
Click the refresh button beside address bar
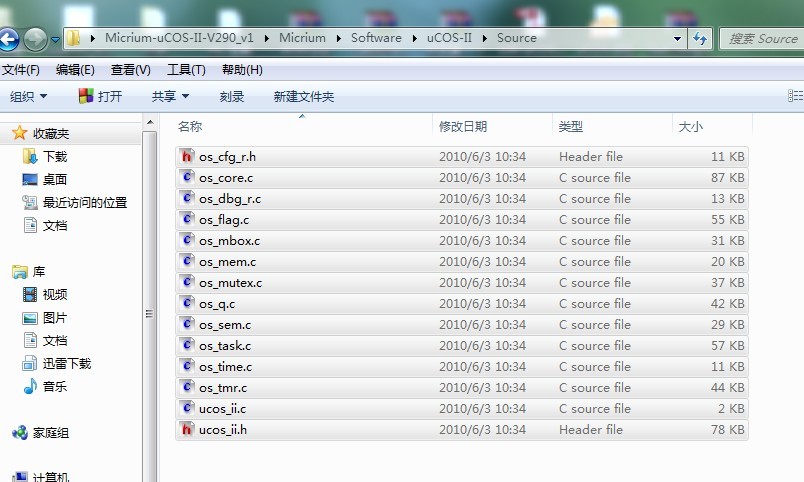[700, 38]
